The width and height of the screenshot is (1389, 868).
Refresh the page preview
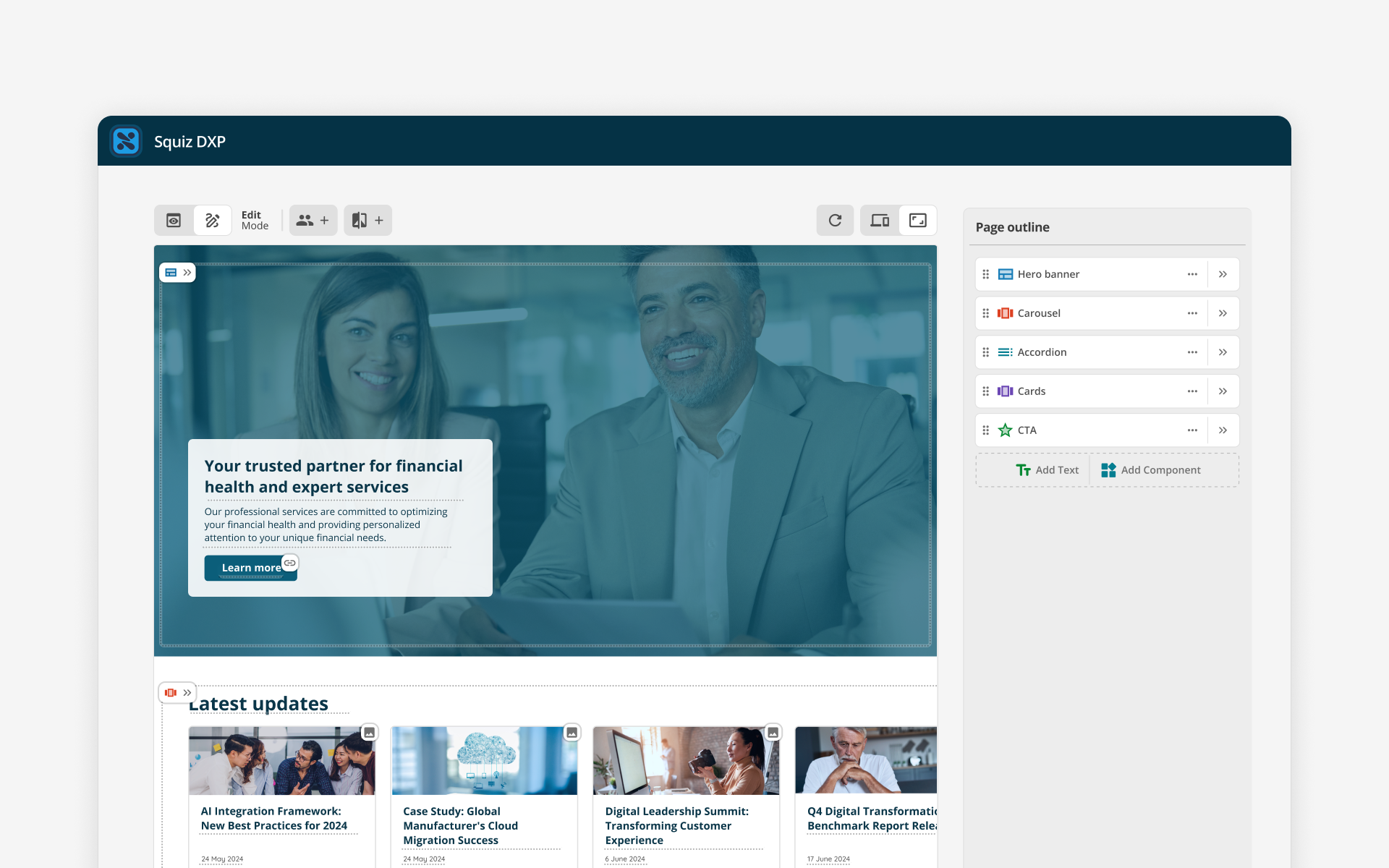tap(835, 221)
